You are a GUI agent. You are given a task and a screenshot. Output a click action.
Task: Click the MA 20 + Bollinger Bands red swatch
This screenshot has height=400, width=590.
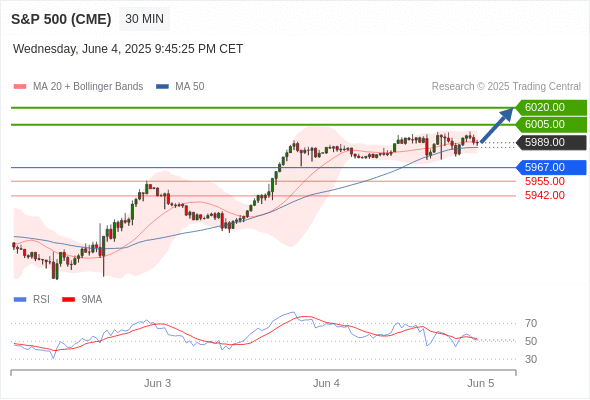pos(20,87)
